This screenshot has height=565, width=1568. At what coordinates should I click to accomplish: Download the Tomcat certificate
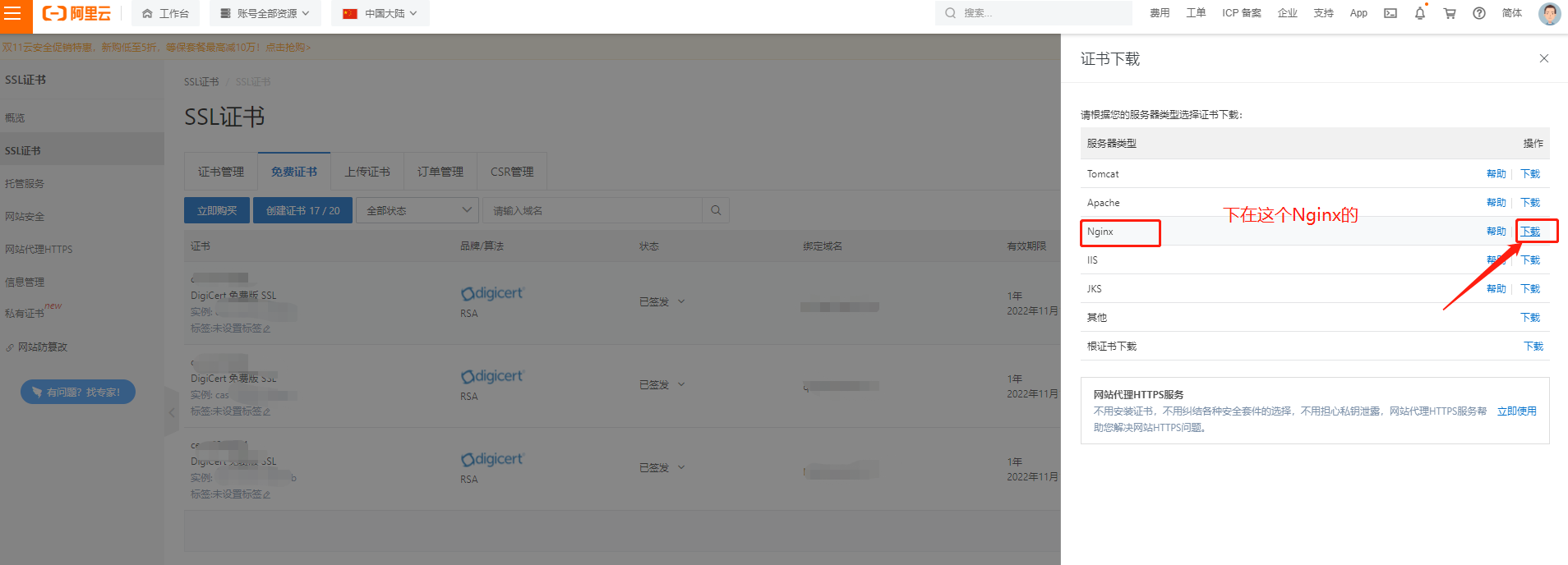click(1530, 174)
